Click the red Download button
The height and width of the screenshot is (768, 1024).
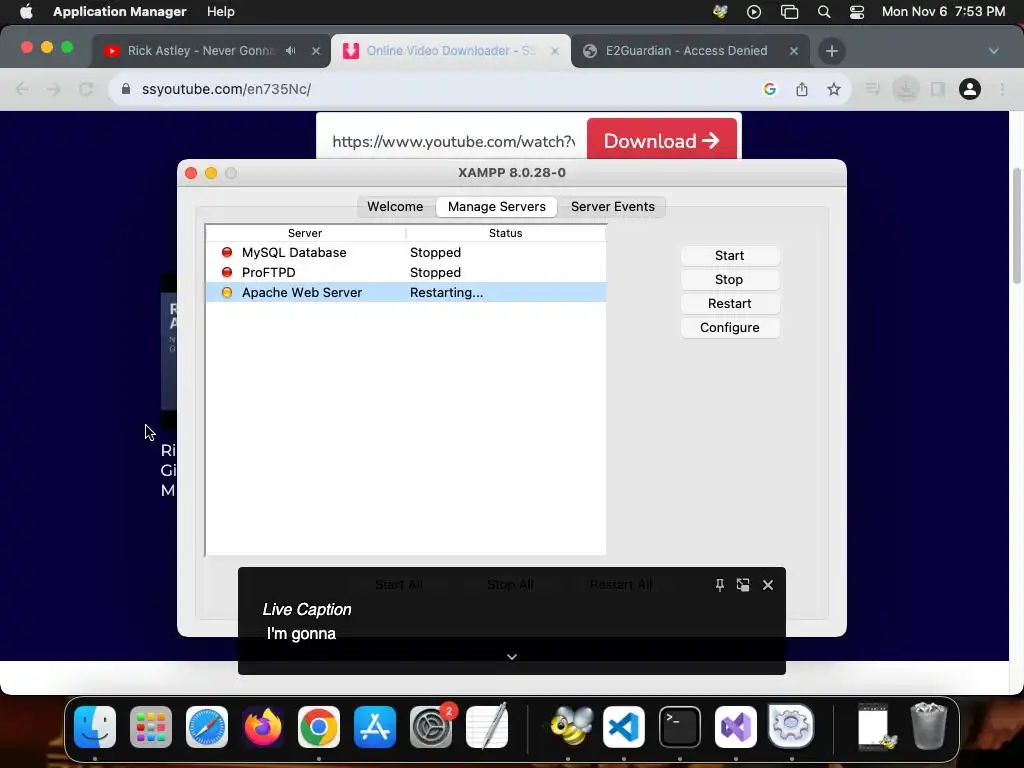coord(662,140)
